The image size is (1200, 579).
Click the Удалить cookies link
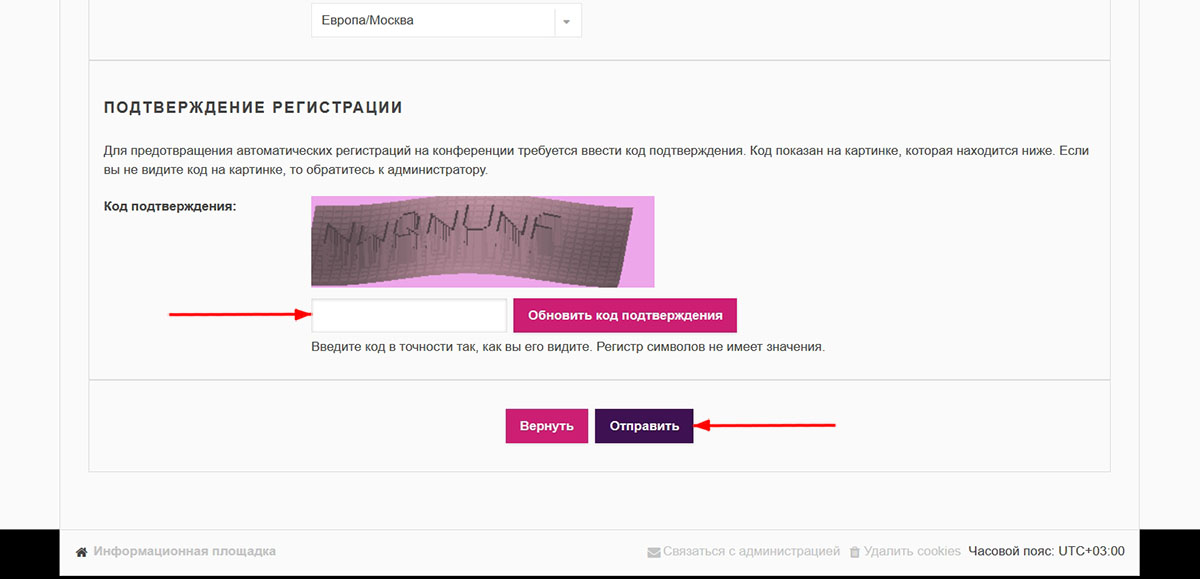pos(912,551)
